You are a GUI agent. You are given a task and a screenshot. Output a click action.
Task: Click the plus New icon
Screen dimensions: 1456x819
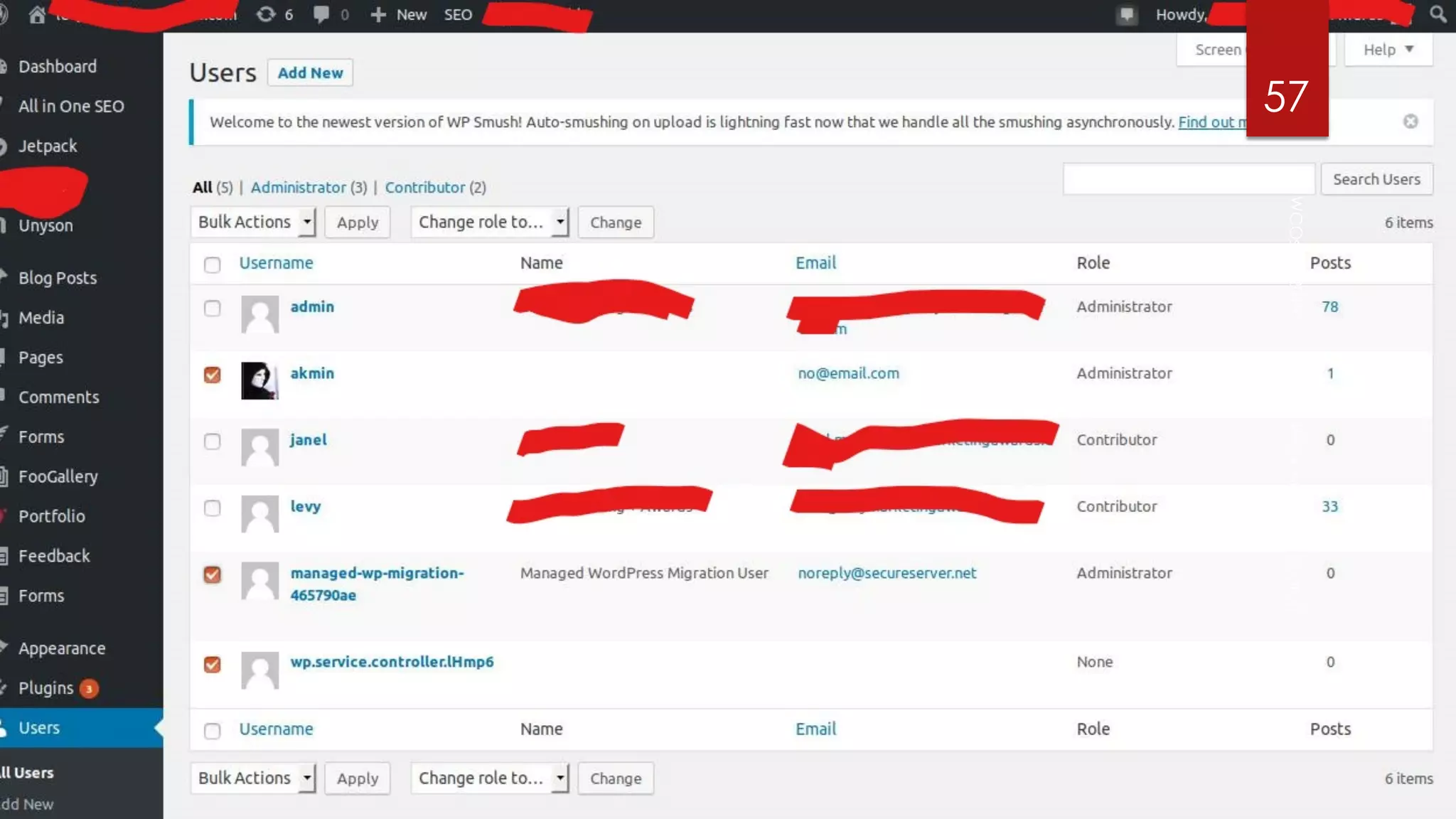(378, 14)
